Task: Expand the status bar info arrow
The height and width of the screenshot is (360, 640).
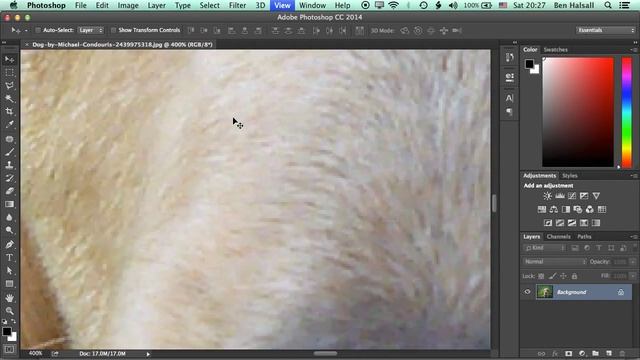Action: pos(148,354)
